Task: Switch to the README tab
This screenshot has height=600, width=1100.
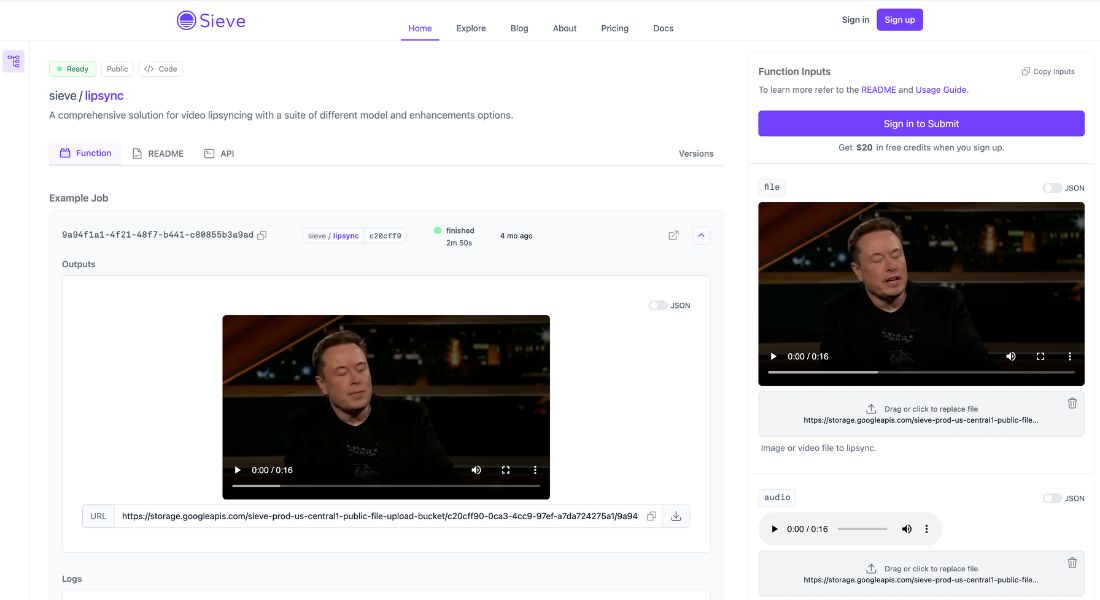Action: tap(164, 153)
